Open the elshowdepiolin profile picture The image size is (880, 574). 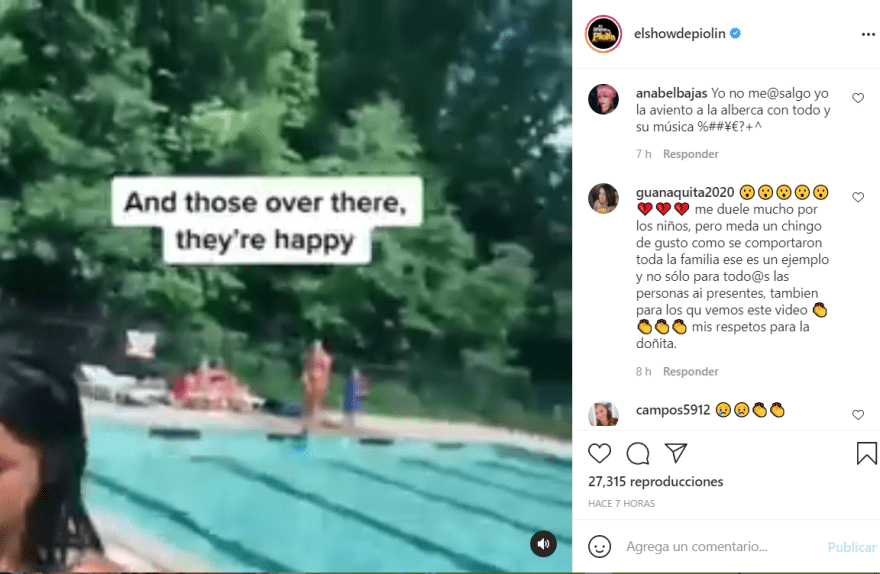(603, 34)
